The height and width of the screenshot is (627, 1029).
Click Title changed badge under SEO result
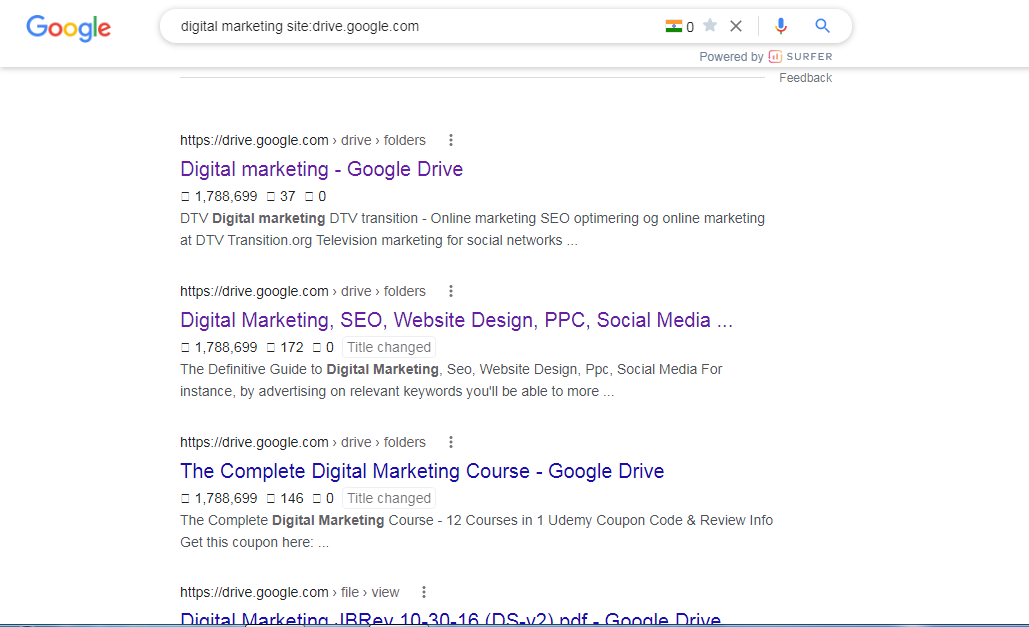tap(389, 347)
